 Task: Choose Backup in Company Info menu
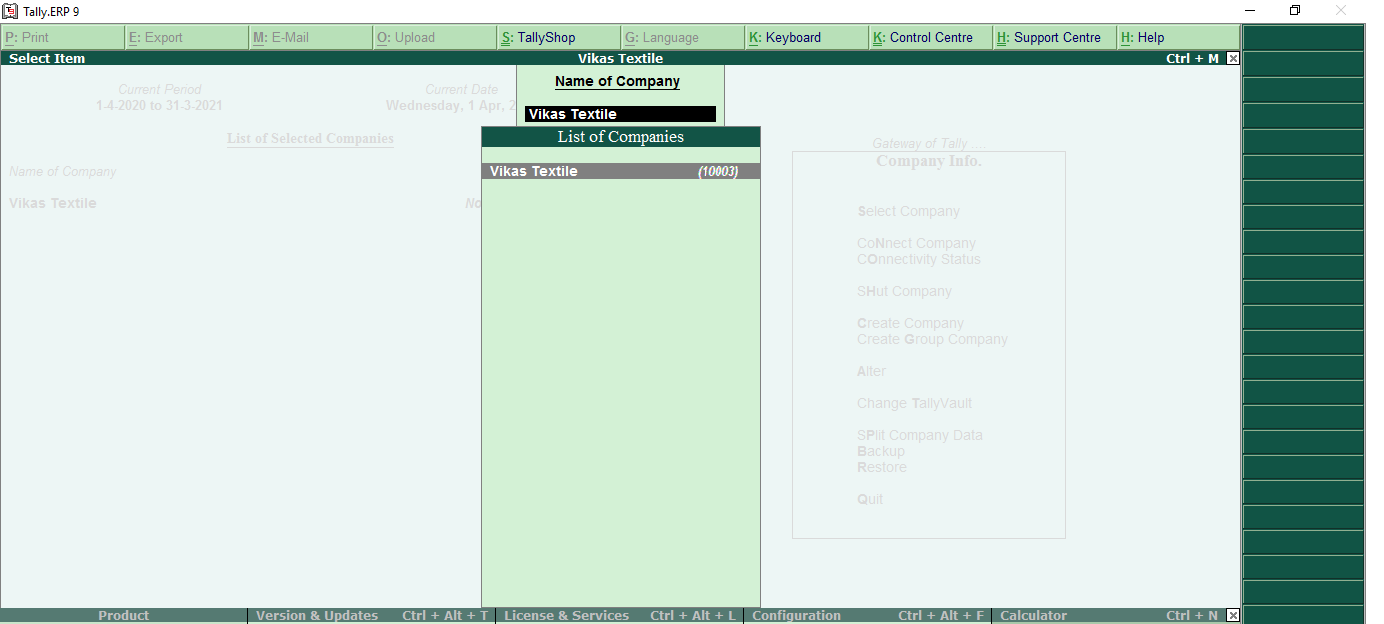[881, 451]
